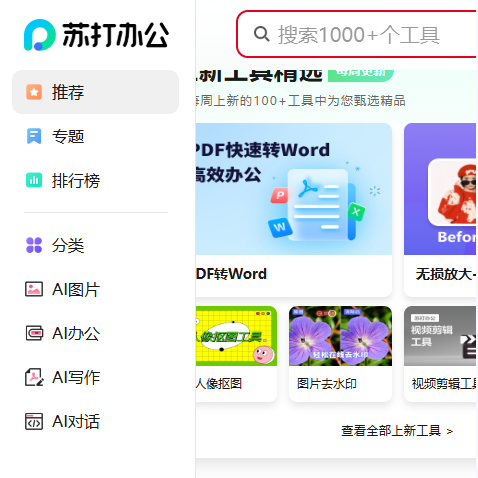Open the 无损放大 purple banner card
Viewport: 478px width, 478px height.
point(440,189)
